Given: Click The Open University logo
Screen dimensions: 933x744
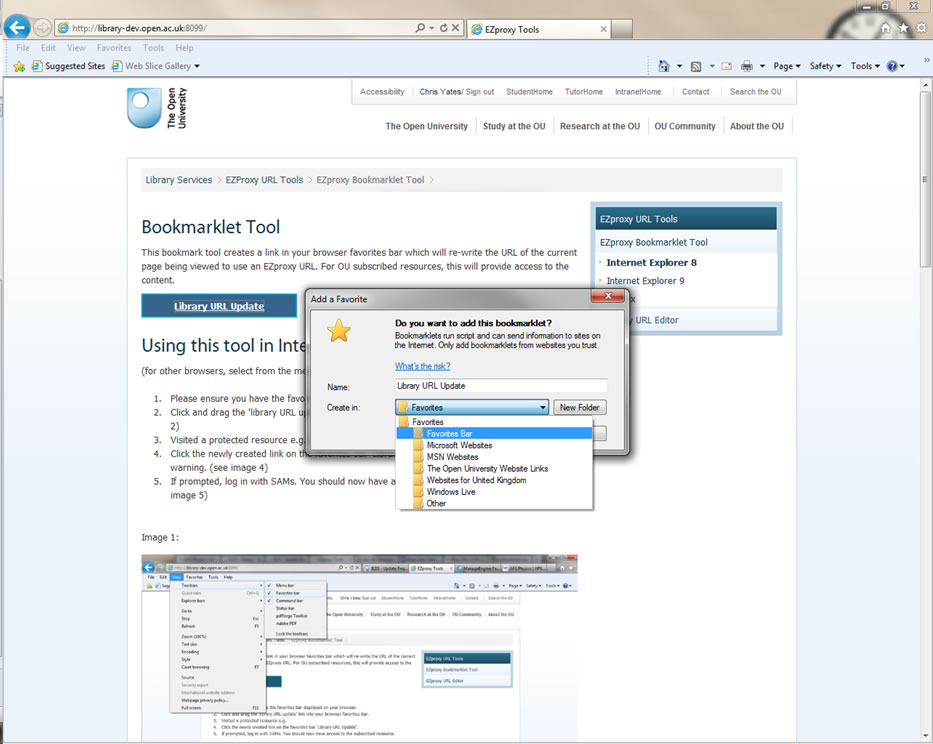Looking at the screenshot, I should point(158,108).
